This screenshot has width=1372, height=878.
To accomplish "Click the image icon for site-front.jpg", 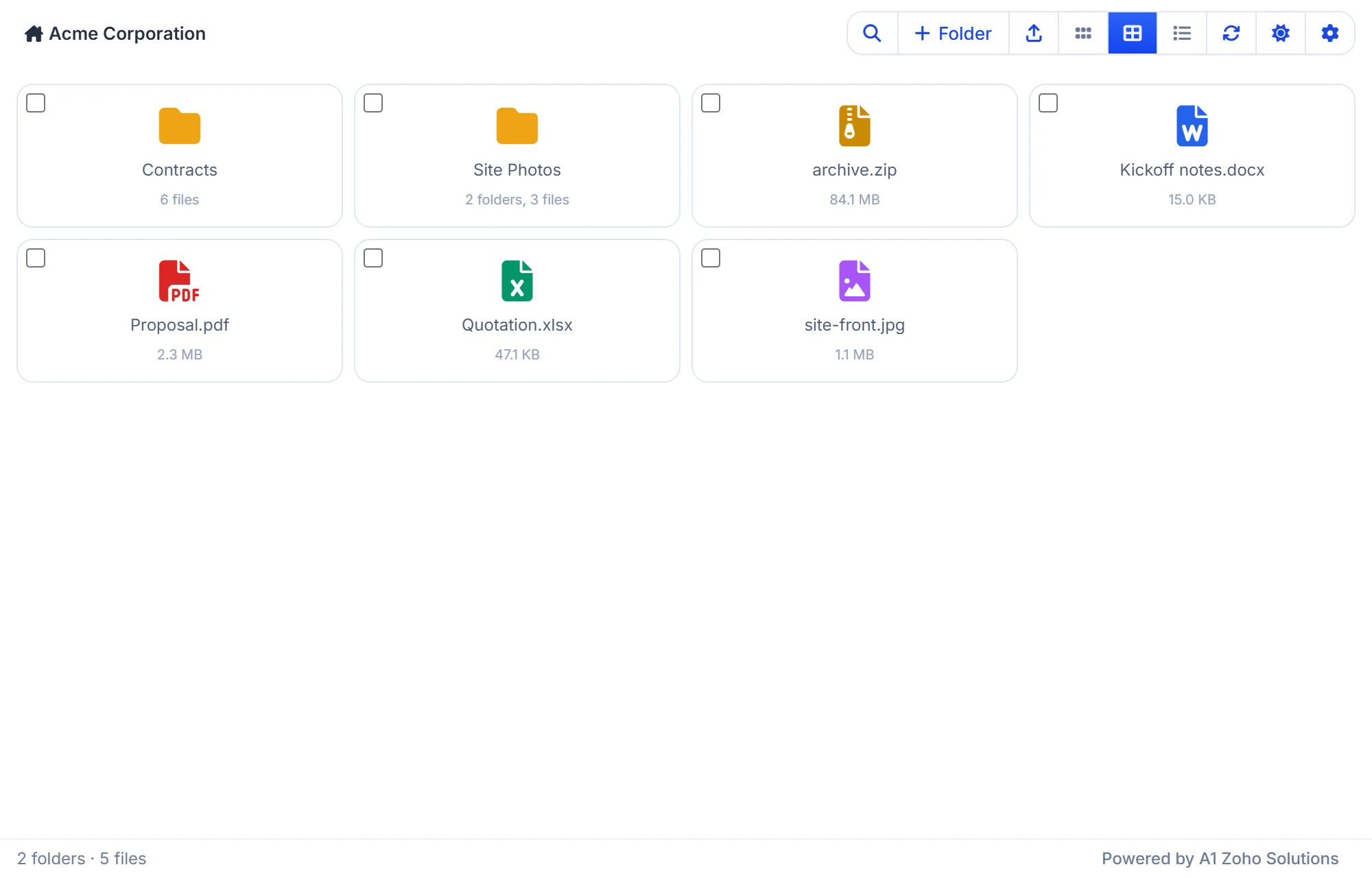I will pyautogui.click(x=855, y=281).
